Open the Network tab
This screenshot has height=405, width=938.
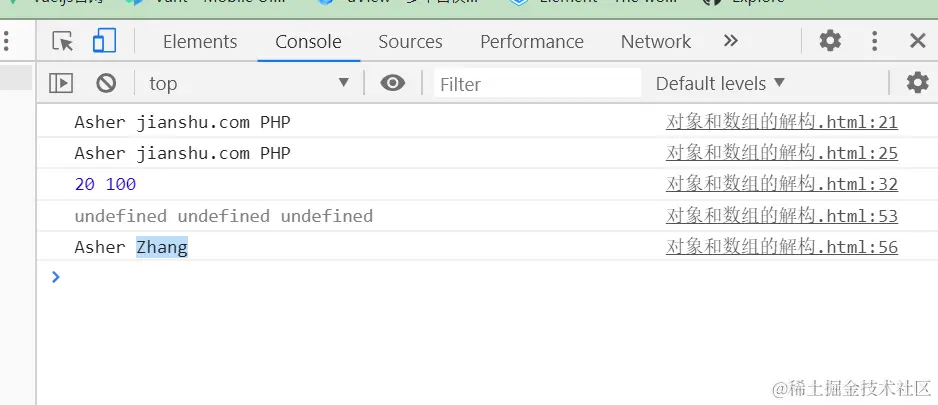(x=656, y=41)
